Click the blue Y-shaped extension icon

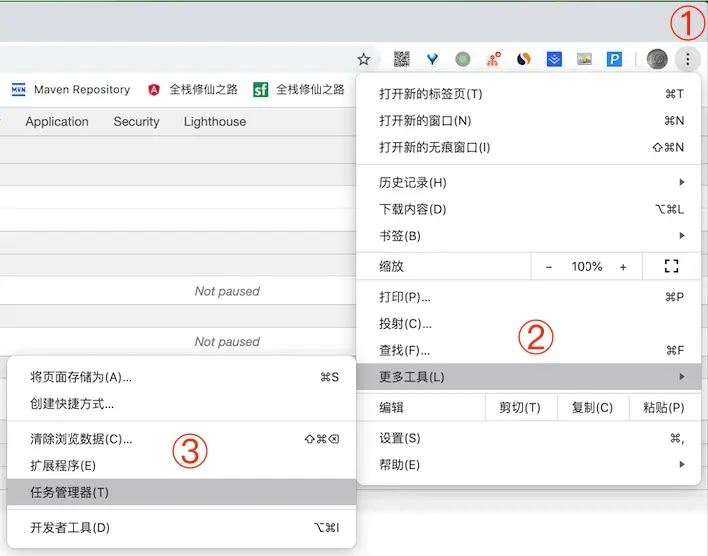pyautogui.click(x=433, y=59)
